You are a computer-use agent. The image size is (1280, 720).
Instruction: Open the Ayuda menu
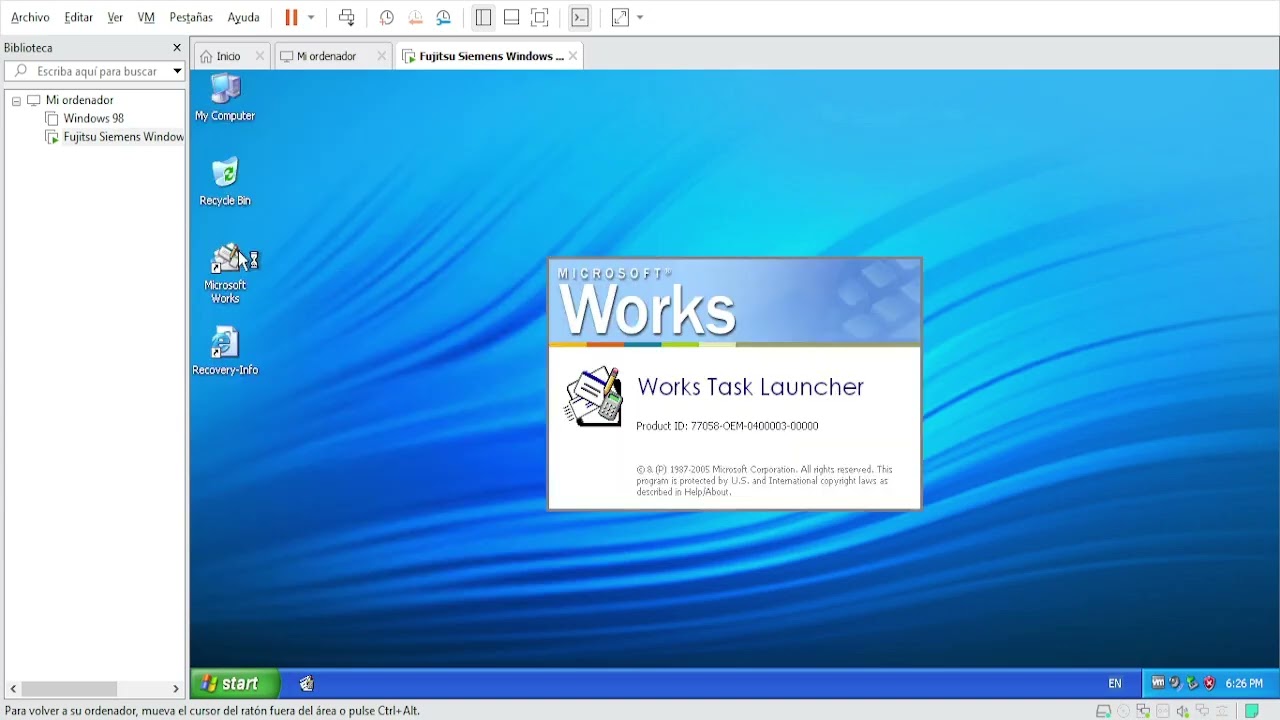click(x=243, y=17)
